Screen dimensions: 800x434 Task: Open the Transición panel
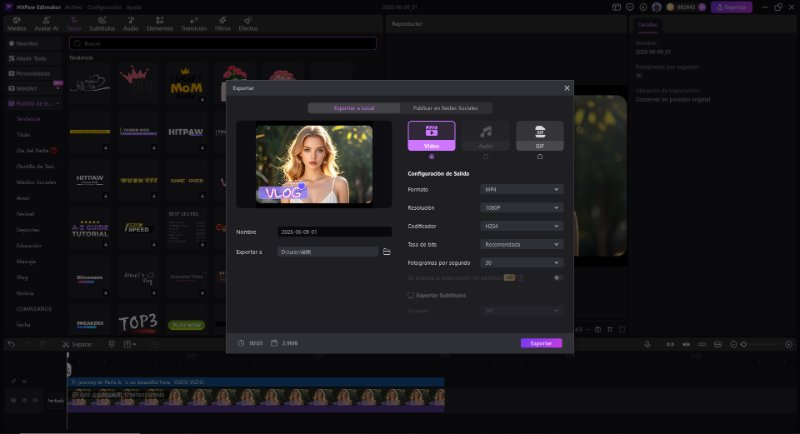point(194,24)
